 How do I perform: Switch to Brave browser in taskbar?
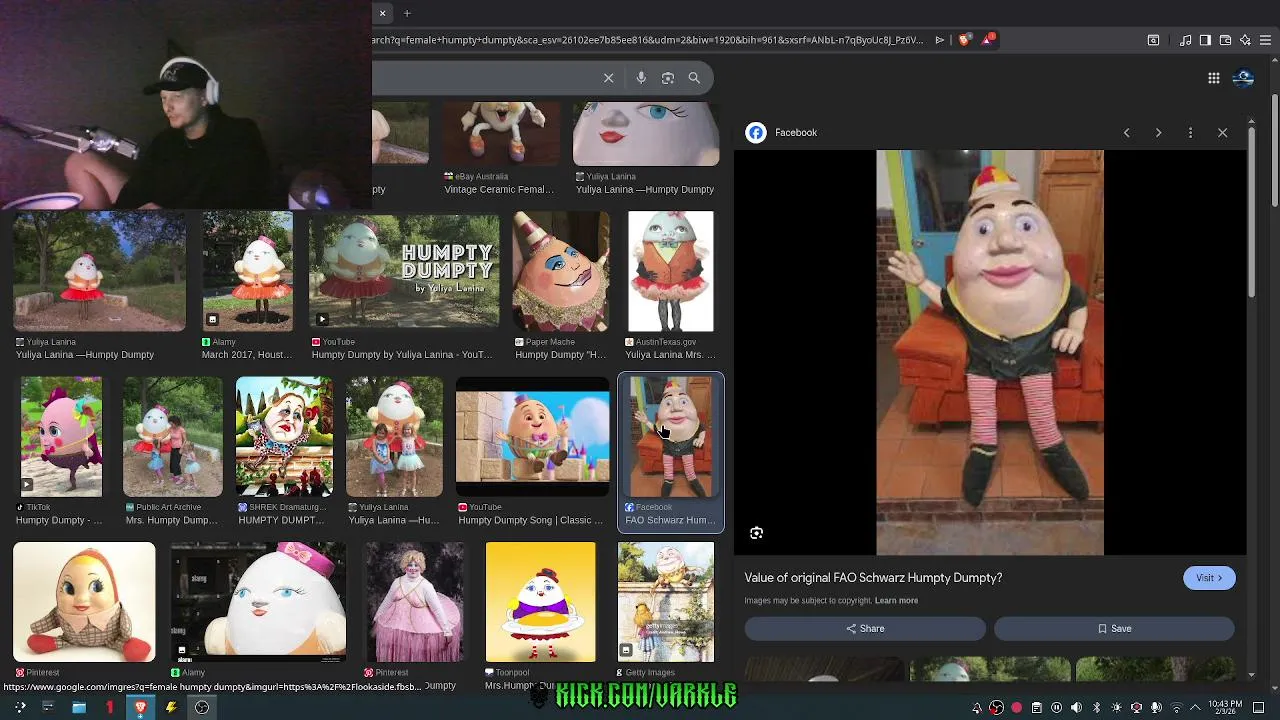coord(140,707)
